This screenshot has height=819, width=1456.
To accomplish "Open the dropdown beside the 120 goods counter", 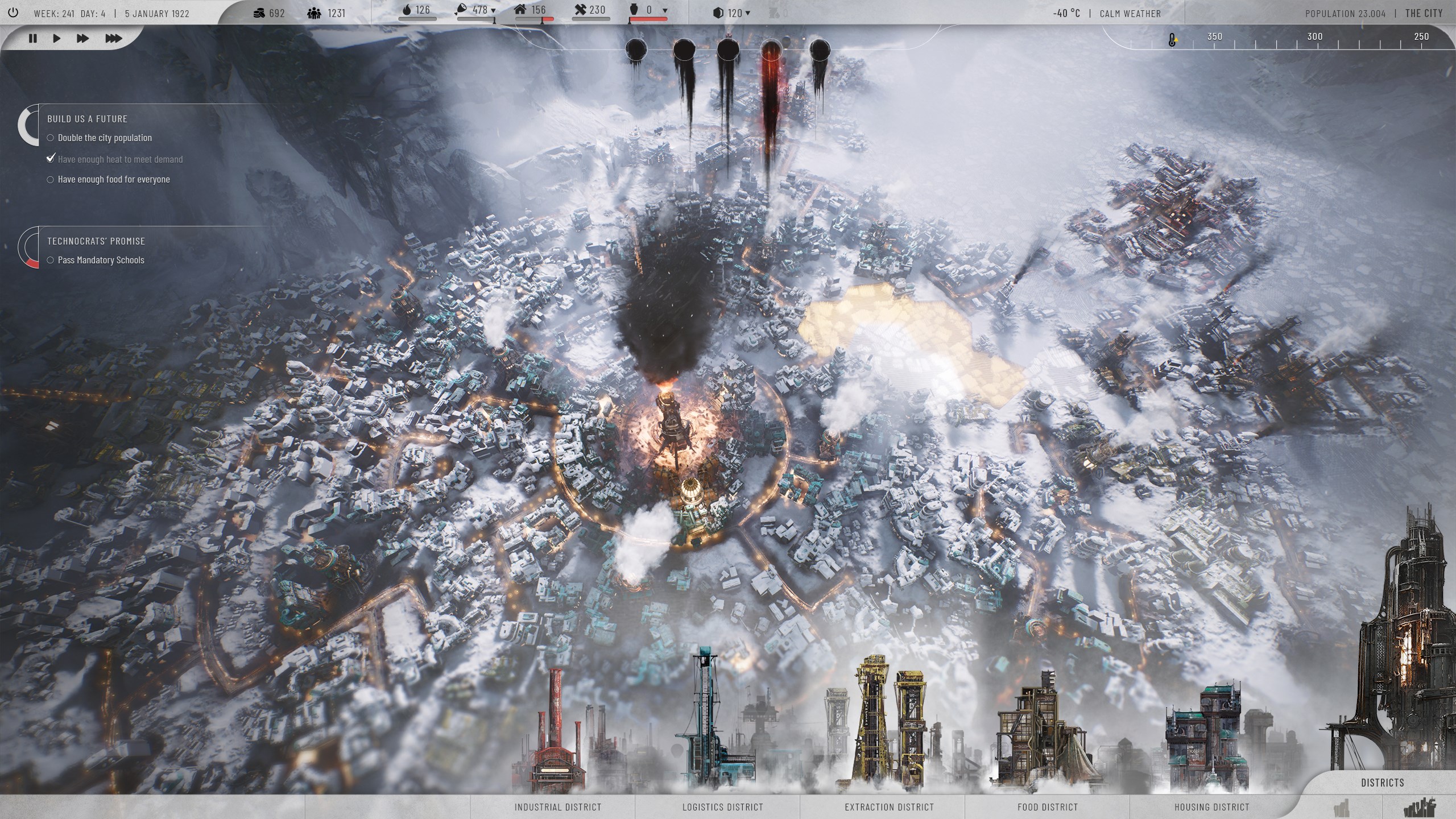I will tap(749, 12).
